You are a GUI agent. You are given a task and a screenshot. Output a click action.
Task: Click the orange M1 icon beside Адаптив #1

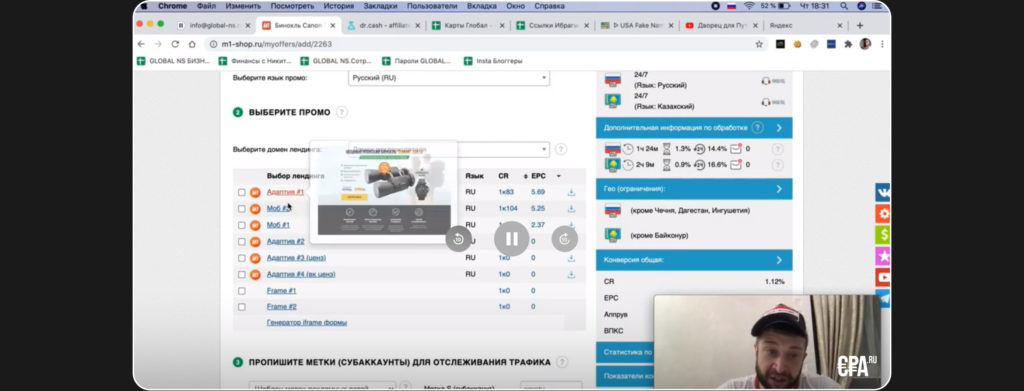[x=255, y=192]
